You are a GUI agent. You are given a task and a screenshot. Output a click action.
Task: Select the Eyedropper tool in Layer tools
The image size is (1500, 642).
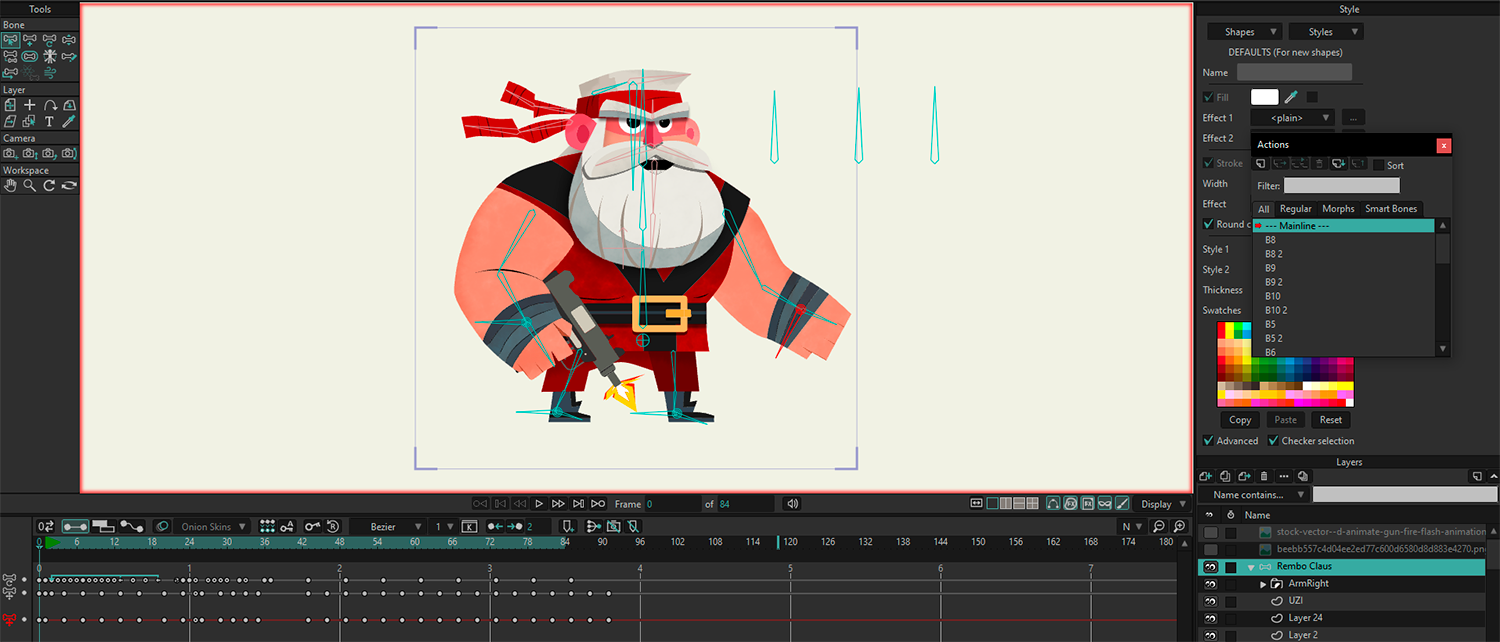click(69, 121)
